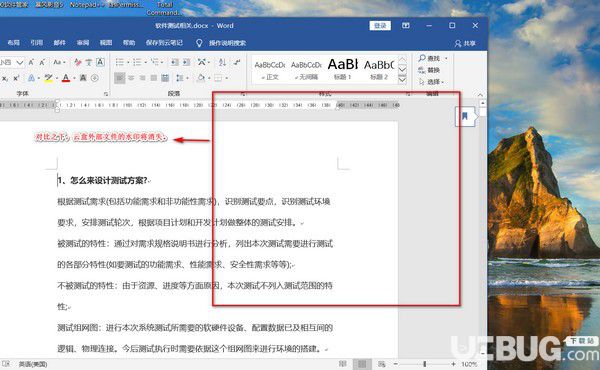Open the 引用 ribbon tab
600x370 pixels.
(x=36, y=43)
